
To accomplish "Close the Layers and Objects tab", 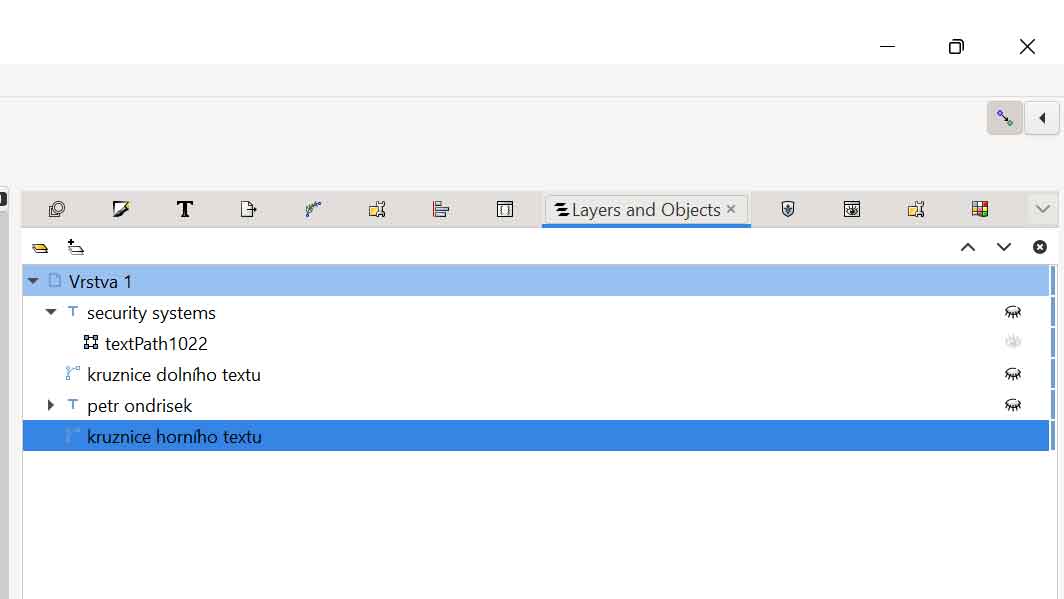I will click(x=731, y=209).
